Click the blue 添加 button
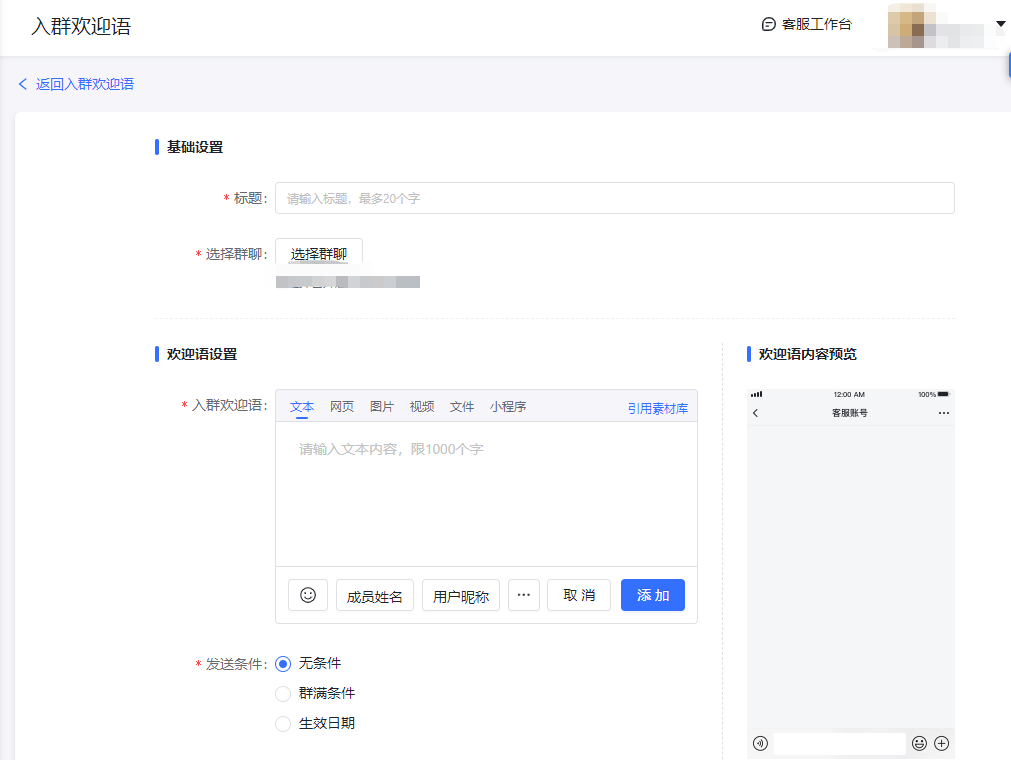Viewport: 1011px width, 760px height. pyautogui.click(x=652, y=595)
